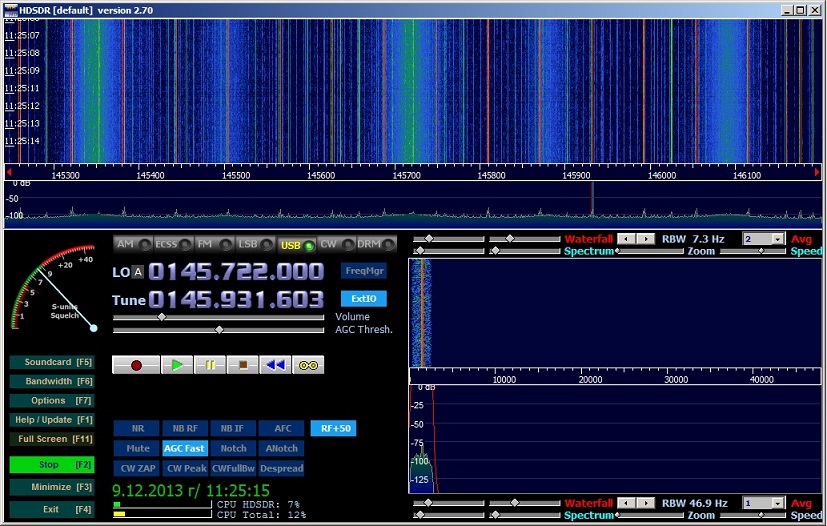Open Soundcard [F5] settings

pyautogui.click(x=52, y=362)
